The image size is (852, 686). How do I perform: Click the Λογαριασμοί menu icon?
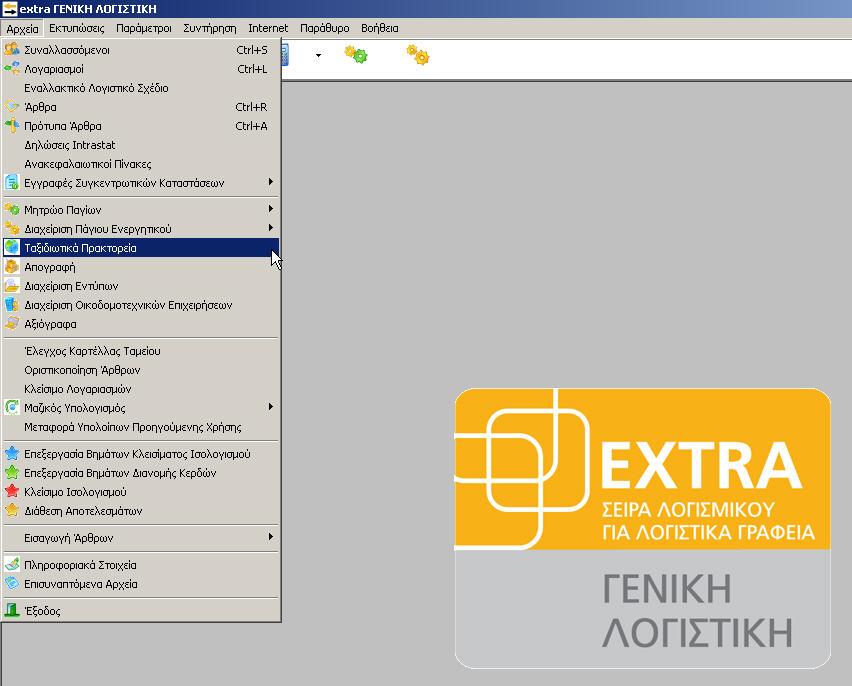[x=12, y=68]
